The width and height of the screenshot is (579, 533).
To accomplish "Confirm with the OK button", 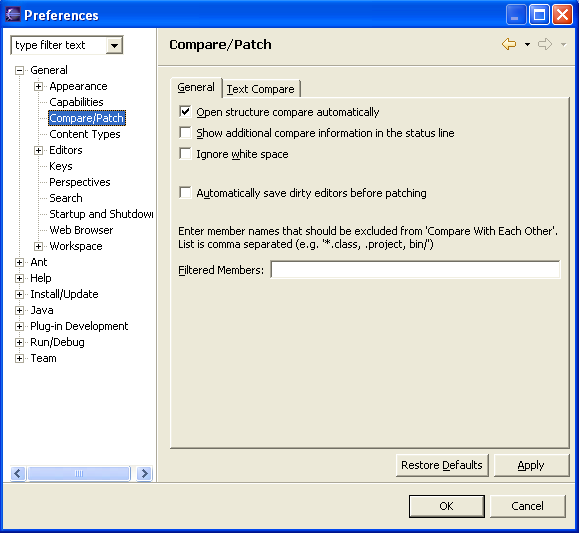I will (x=446, y=506).
